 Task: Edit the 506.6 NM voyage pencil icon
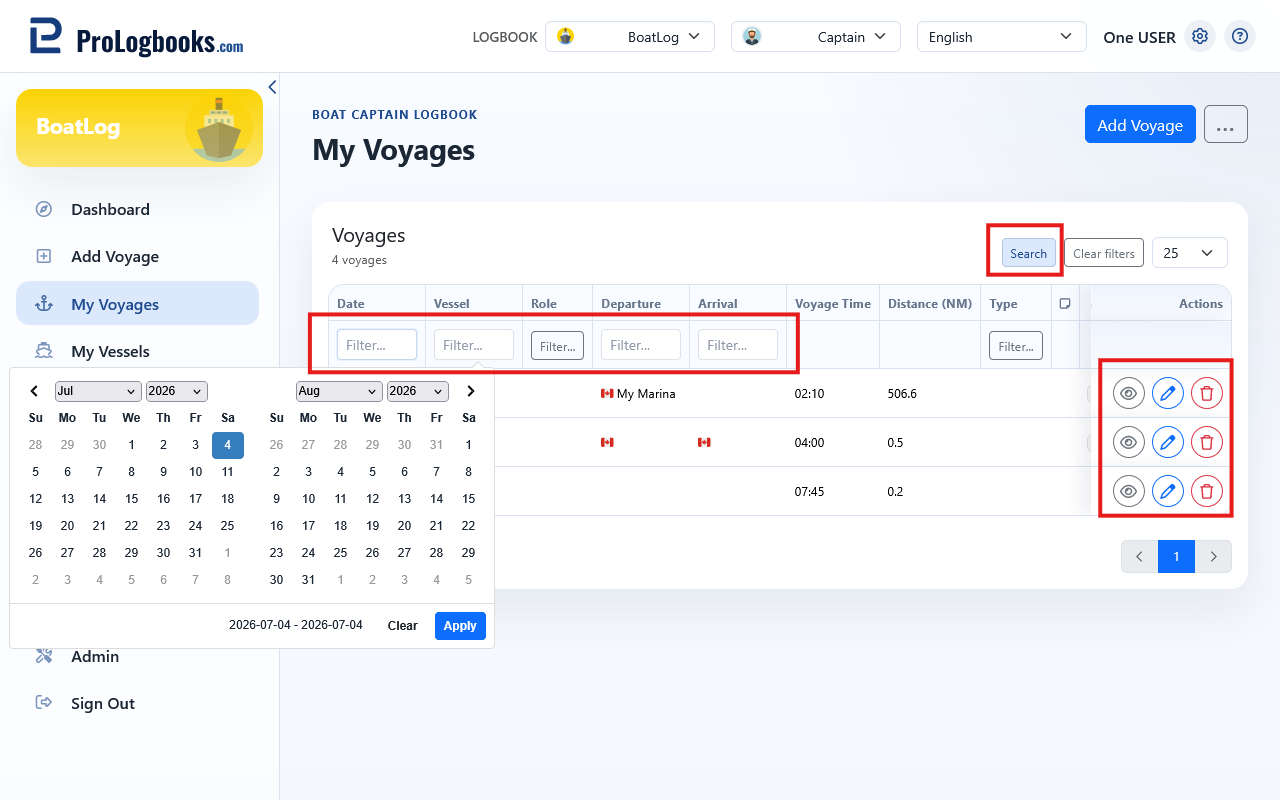[1168, 393]
